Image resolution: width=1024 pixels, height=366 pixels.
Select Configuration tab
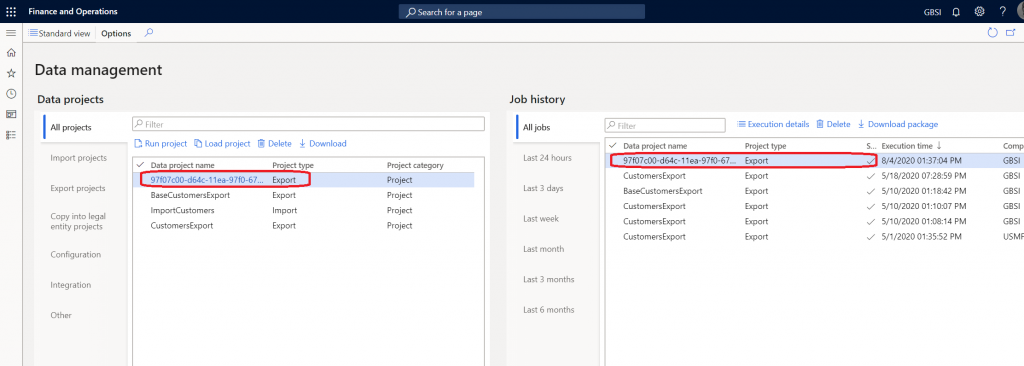pos(76,254)
